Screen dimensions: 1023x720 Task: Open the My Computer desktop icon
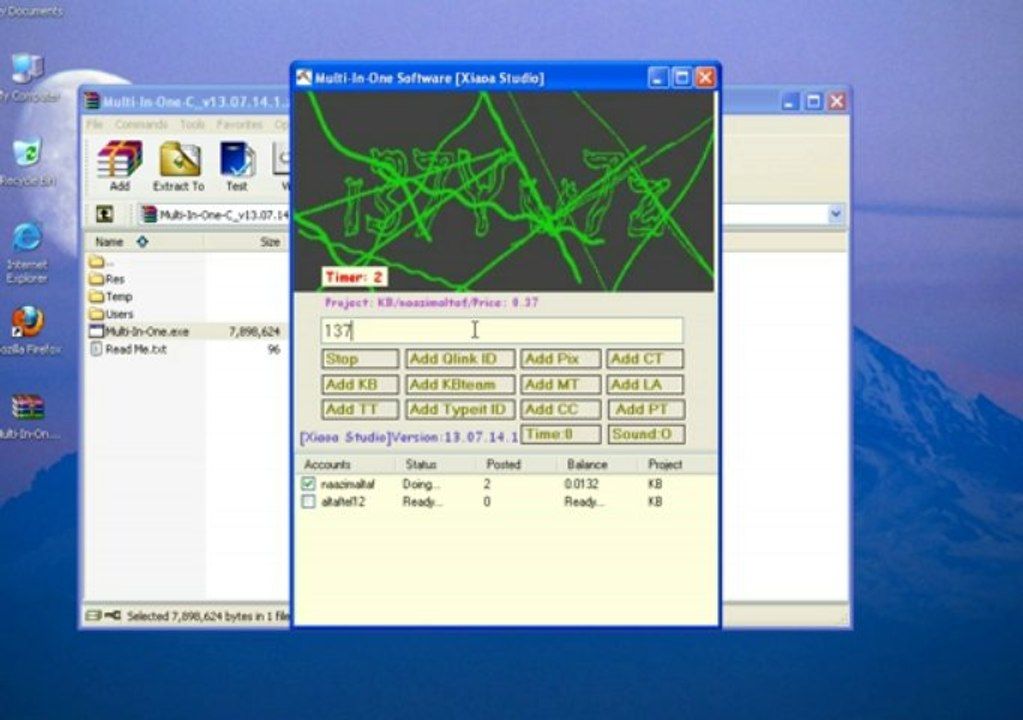click(27, 77)
